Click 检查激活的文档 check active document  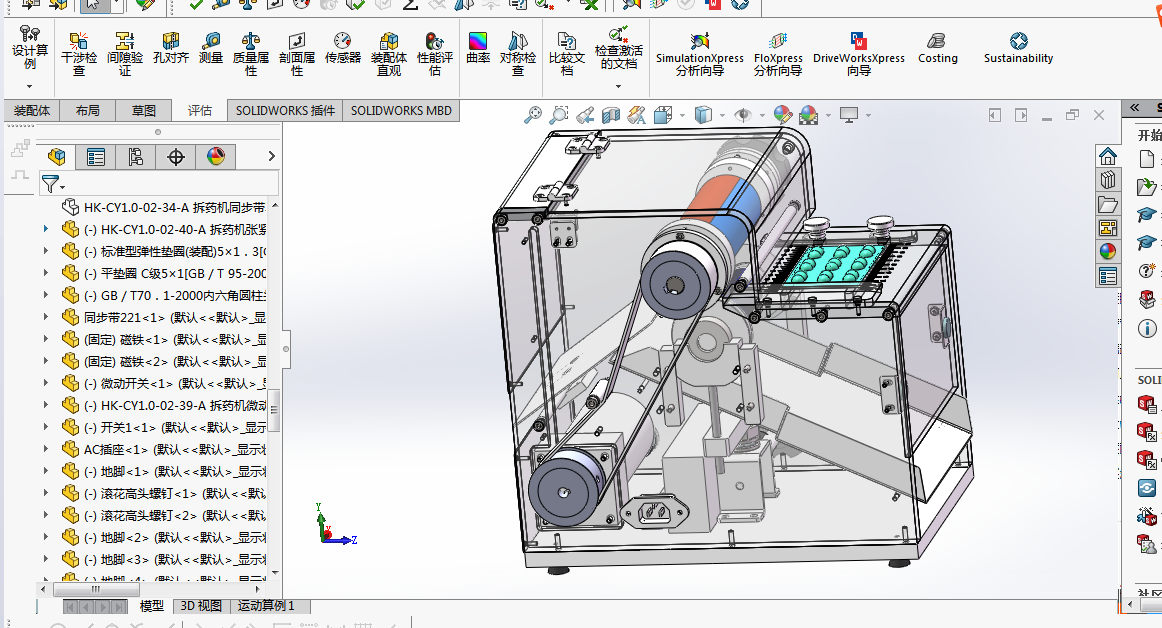point(618,47)
